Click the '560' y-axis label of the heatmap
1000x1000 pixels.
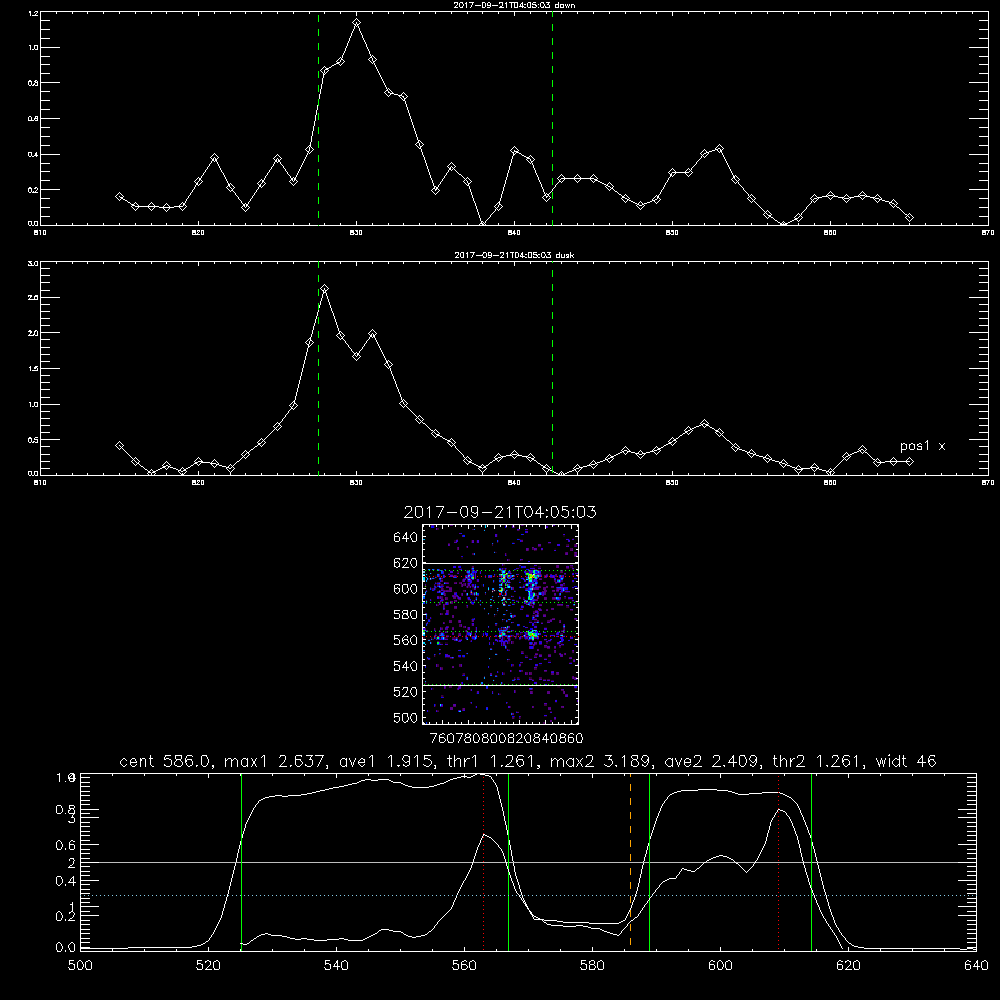tap(406, 640)
